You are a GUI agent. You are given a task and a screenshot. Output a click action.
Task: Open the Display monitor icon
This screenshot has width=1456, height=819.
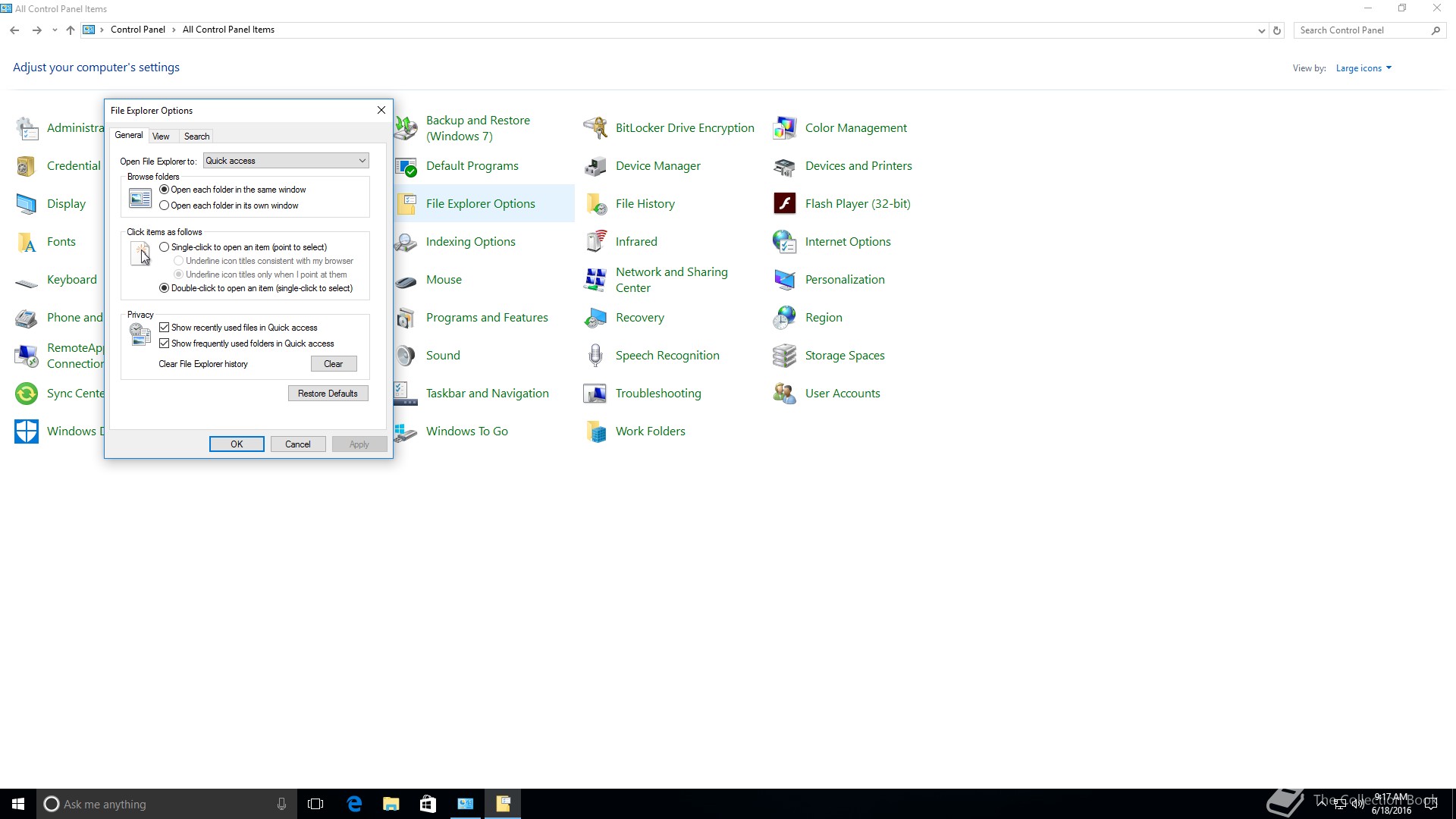click(x=27, y=204)
